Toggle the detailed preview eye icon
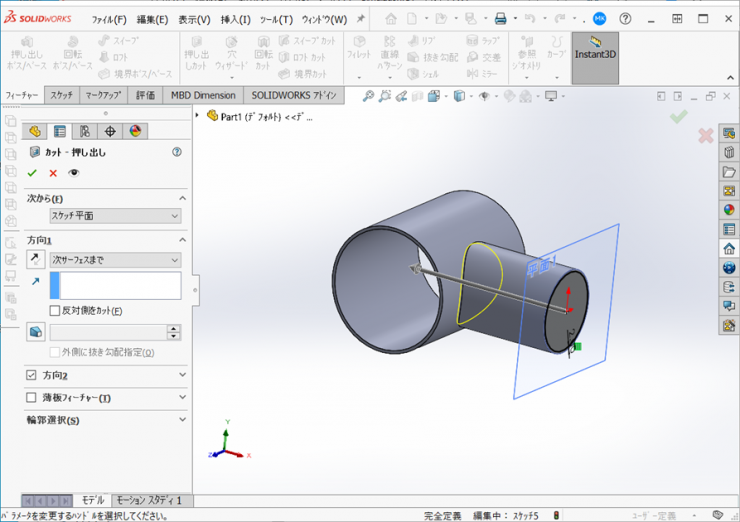This screenshot has width=740, height=522. [x=73, y=173]
